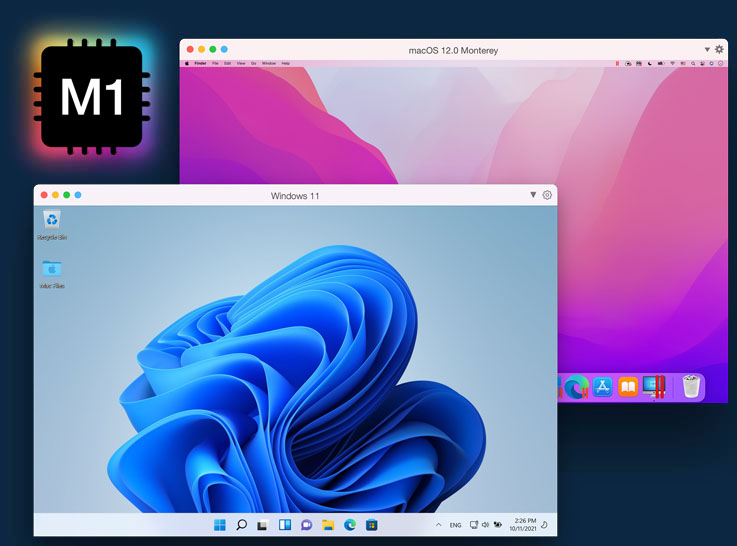Open the View menu in Monterey window

tap(241, 63)
